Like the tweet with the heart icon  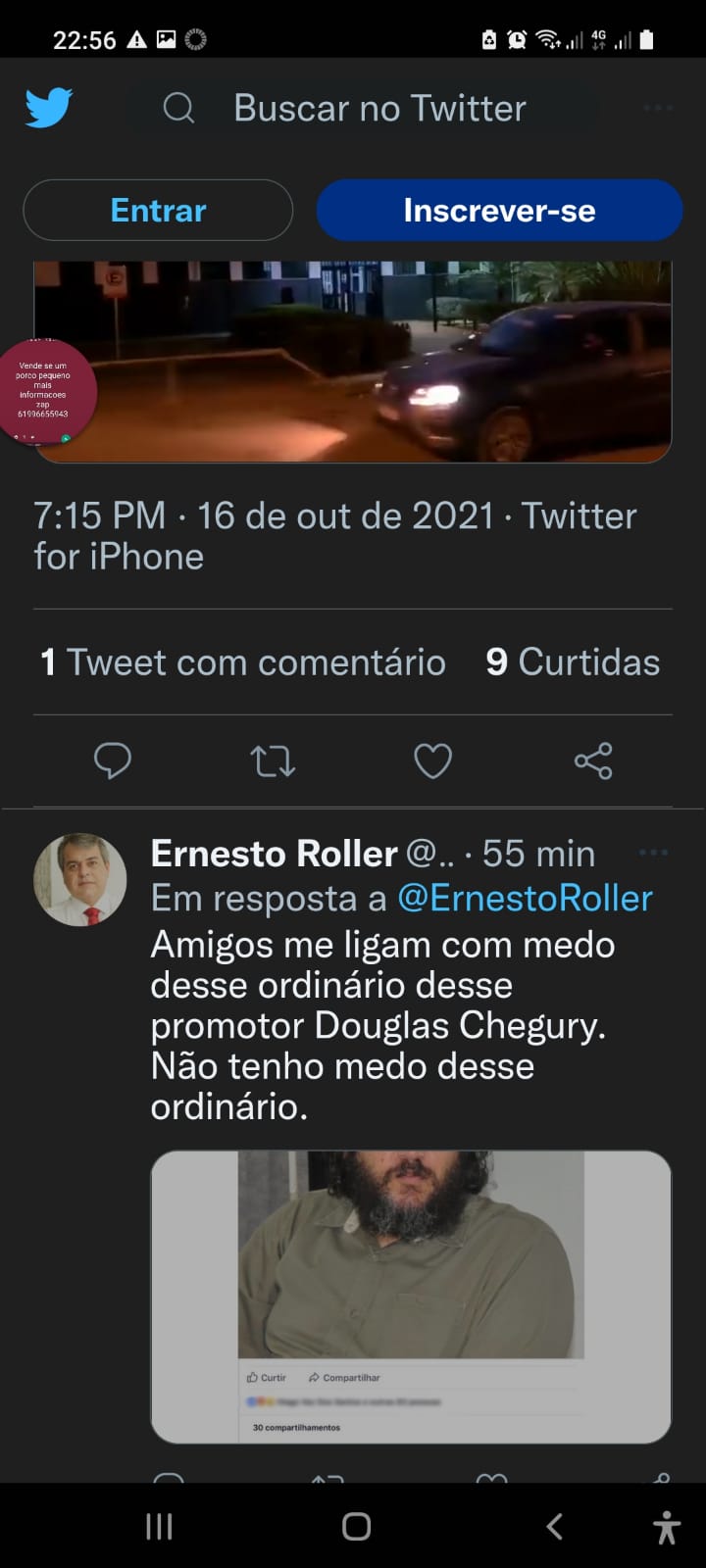pyautogui.click(x=432, y=760)
